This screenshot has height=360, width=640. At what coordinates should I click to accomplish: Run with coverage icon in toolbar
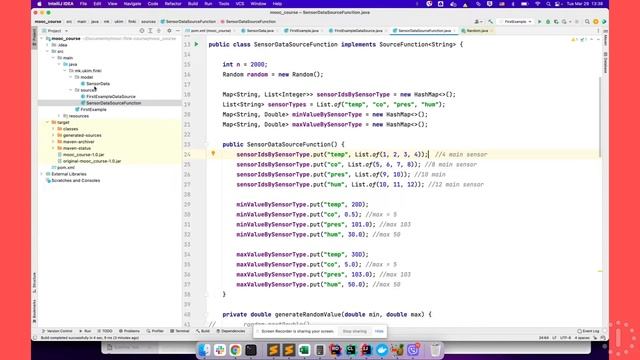(x=556, y=22)
